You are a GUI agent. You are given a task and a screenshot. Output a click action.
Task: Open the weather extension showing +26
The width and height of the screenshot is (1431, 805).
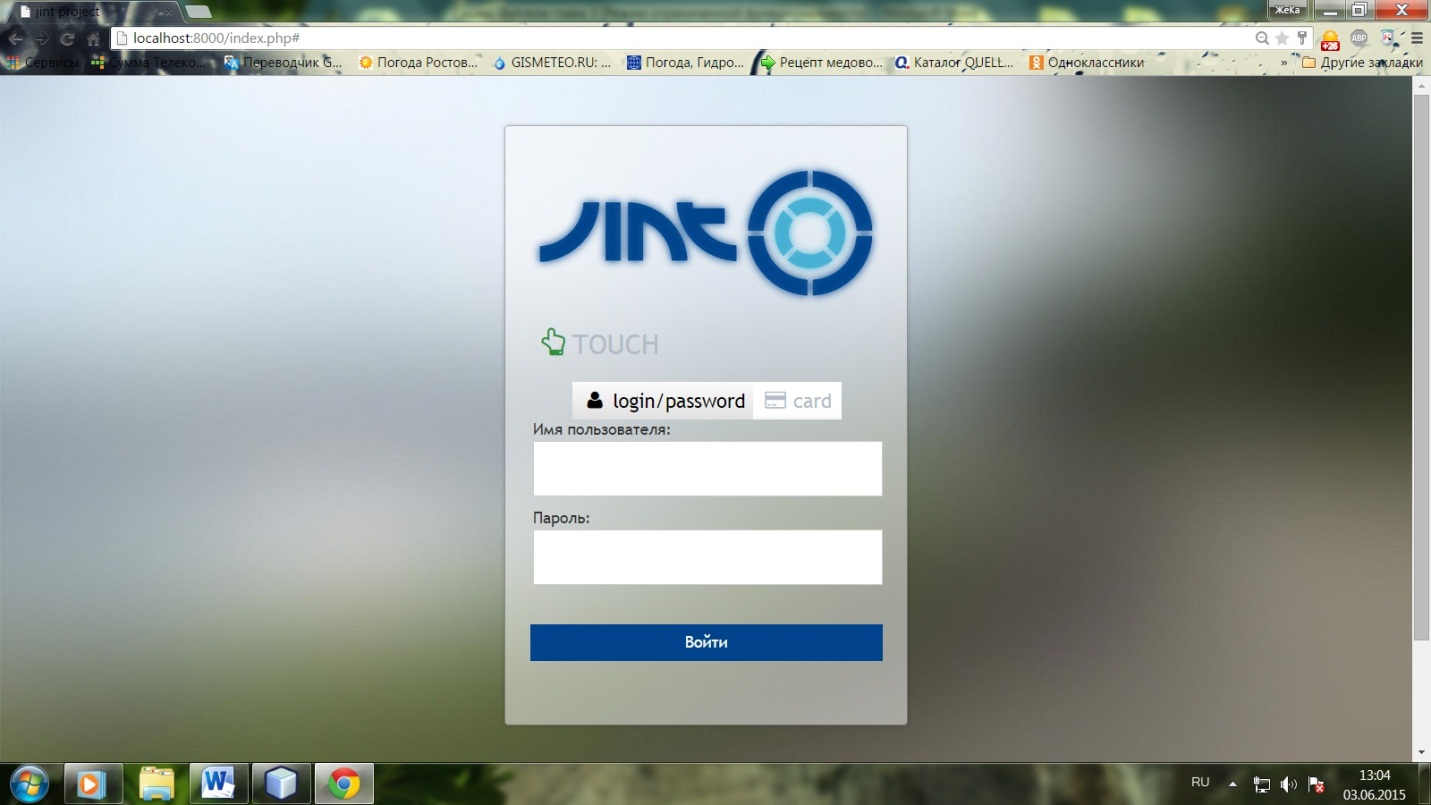pos(1330,40)
